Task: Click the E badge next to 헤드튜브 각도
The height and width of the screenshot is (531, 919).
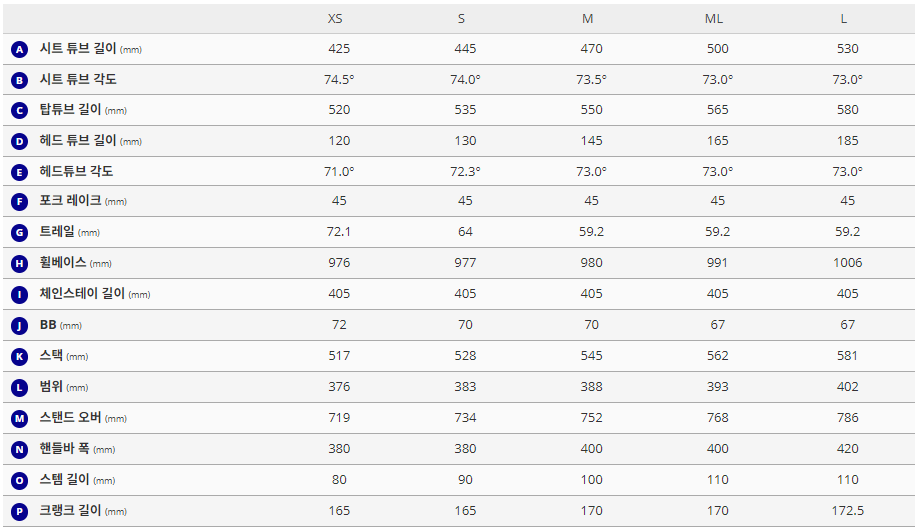Action: [x=20, y=172]
